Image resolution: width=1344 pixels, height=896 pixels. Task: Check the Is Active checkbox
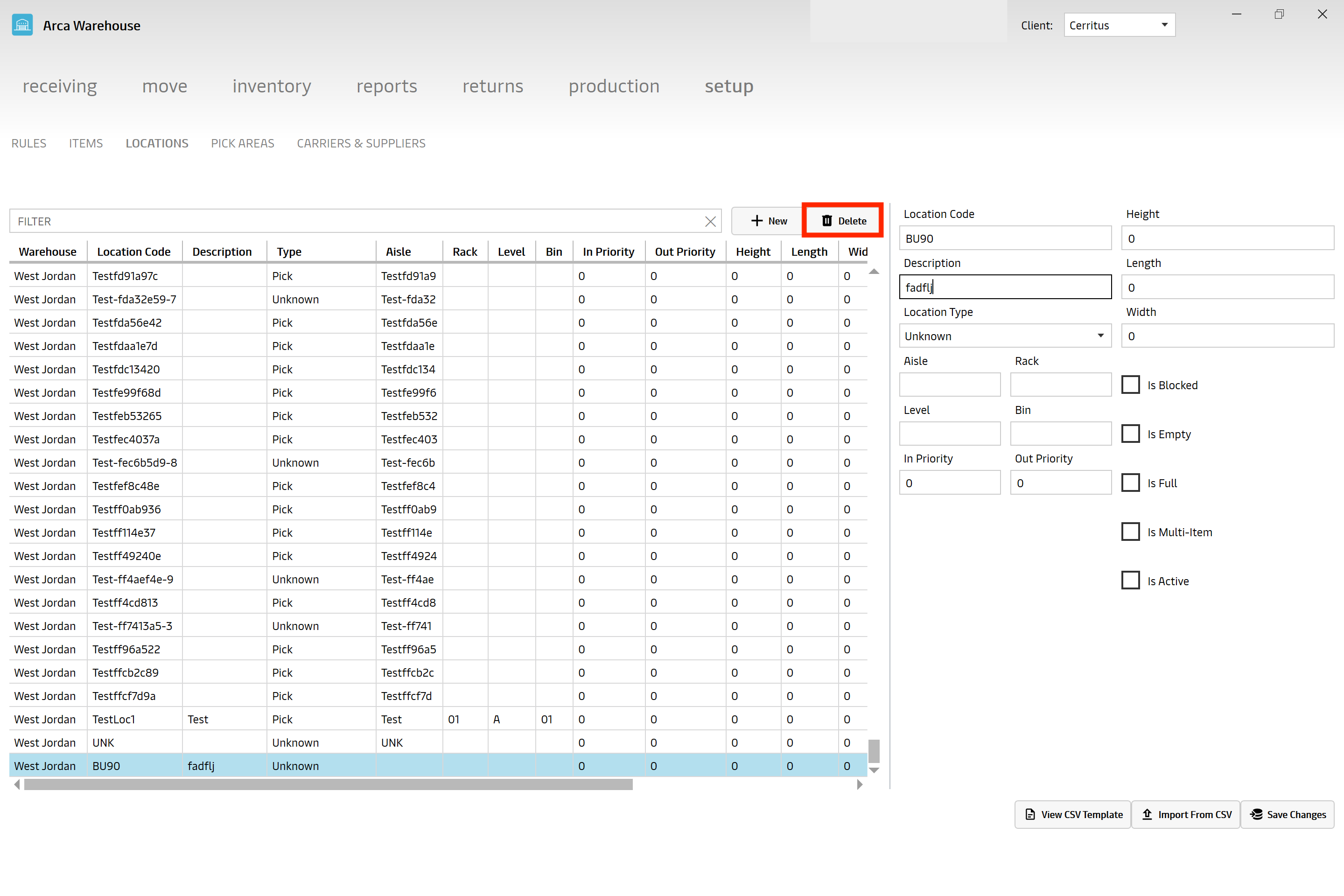(x=1130, y=581)
